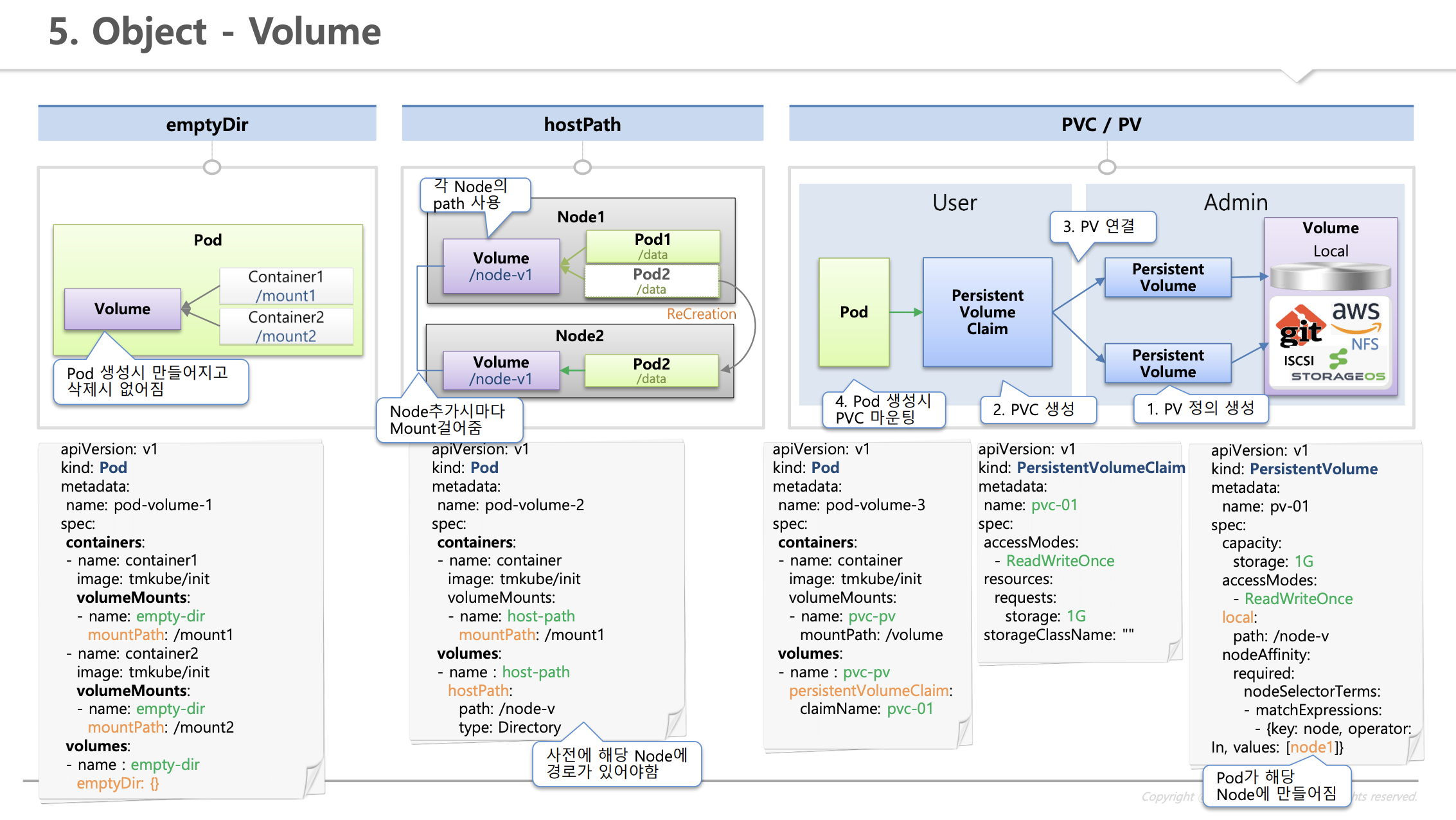
Task: Click the Node1 Volume /node-v1 box
Action: click(501, 266)
